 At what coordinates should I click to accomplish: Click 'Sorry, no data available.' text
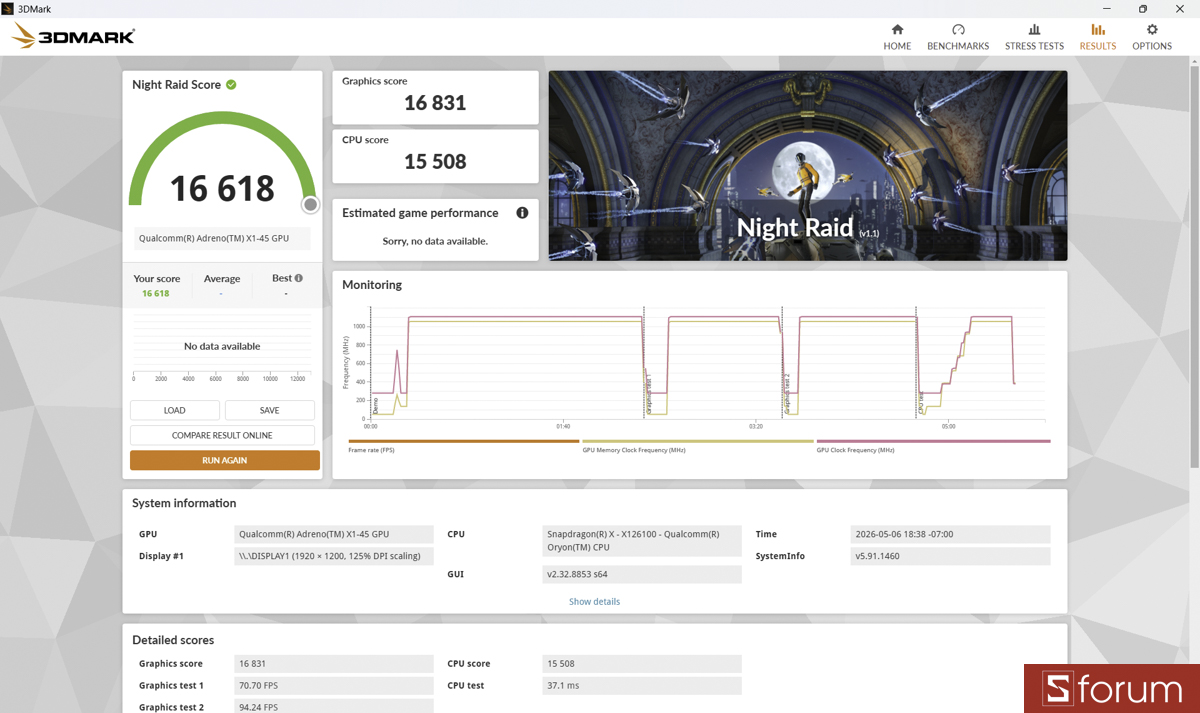pos(435,241)
